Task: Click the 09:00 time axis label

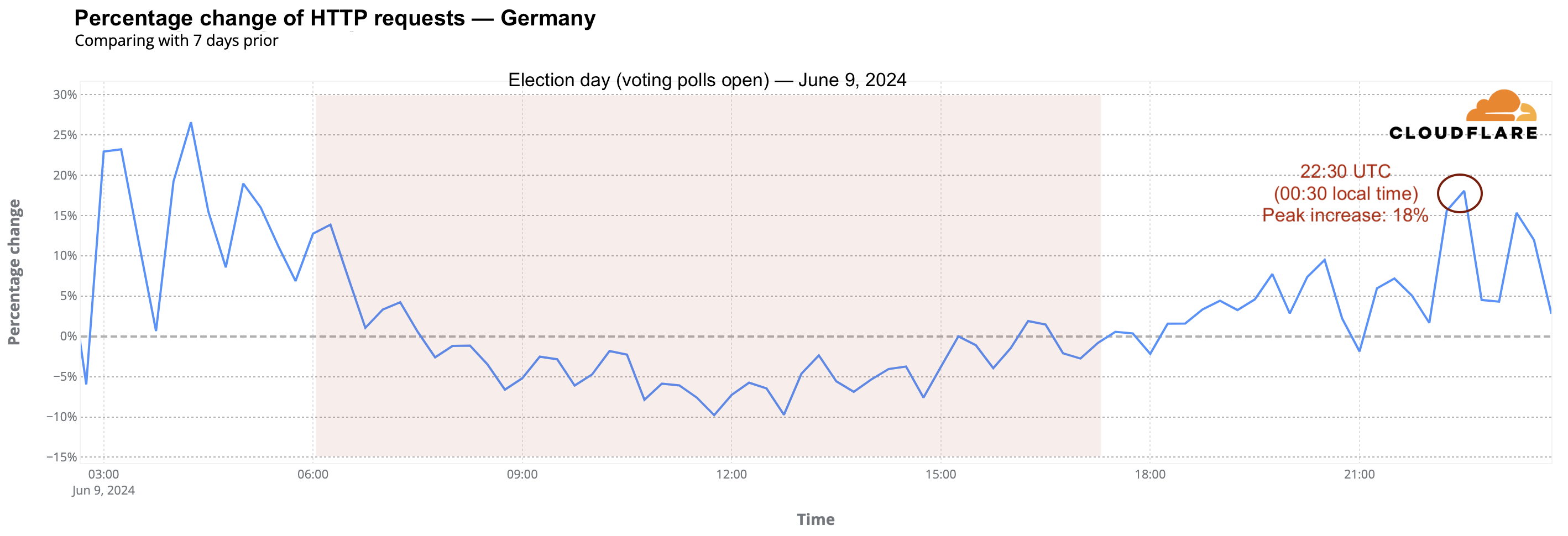Action: coord(522,475)
